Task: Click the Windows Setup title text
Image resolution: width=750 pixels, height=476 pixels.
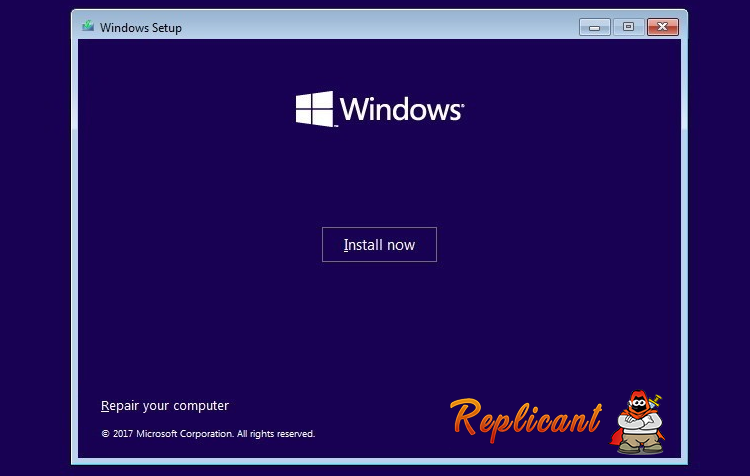Action: (x=141, y=28)
